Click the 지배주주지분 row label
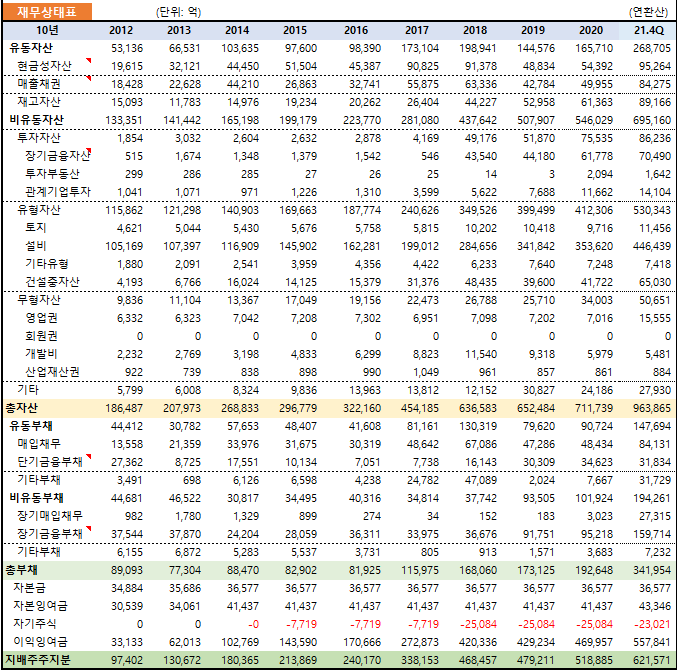The height and width of the screenshot is (670, 677). [38, 660]
